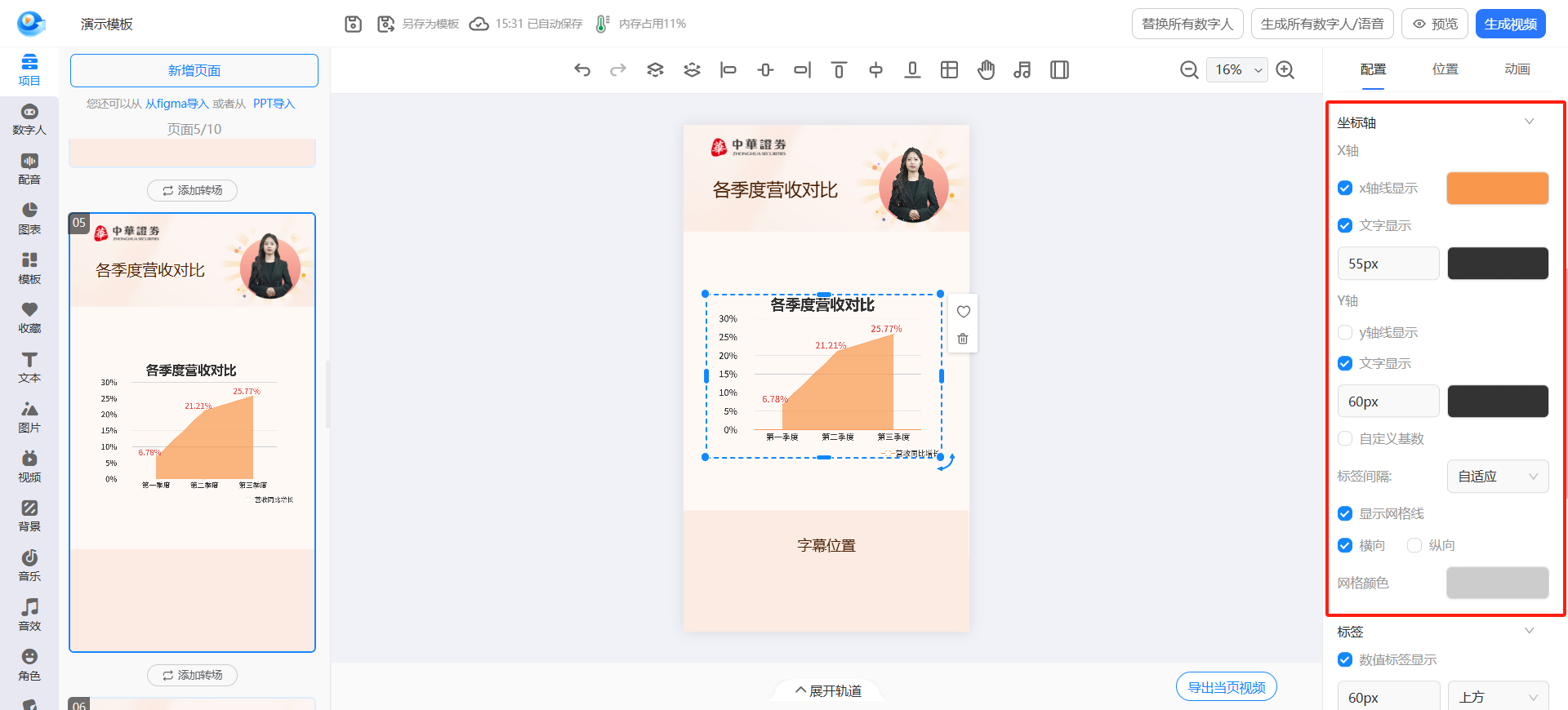
Task: Open the 标签间隔 自适应 dropdown
Action: point(1497,477)
